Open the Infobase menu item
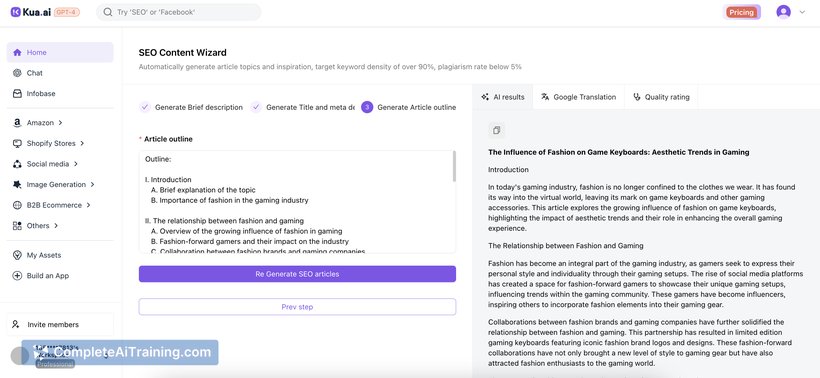The height and width of the screenshot is (378, 820). pyautogui.click(x=60, y=94)
